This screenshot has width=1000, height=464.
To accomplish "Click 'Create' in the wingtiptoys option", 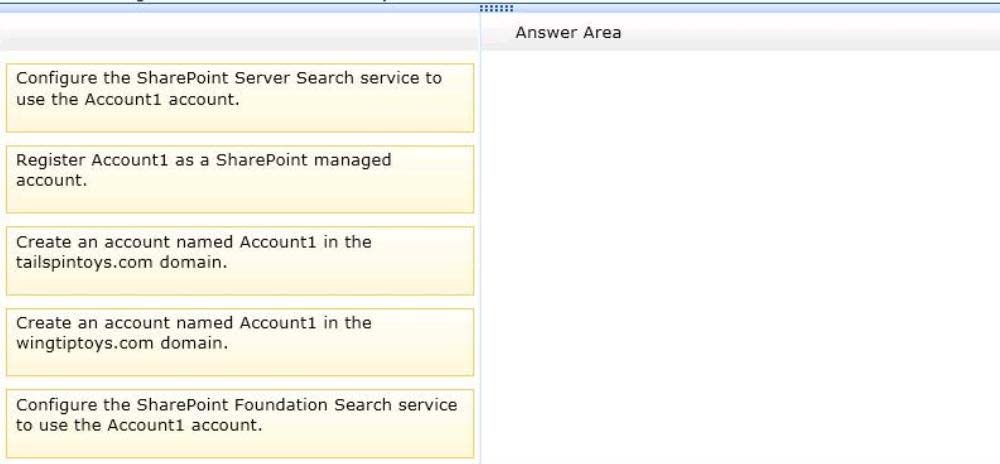I will (42, 323).
